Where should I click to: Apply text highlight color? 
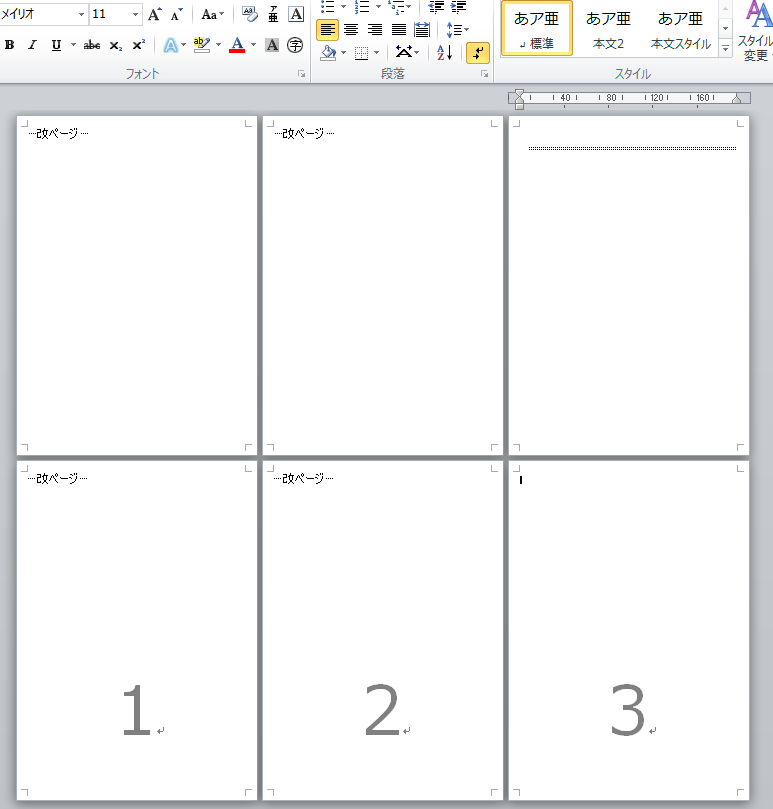pos(201,45)
